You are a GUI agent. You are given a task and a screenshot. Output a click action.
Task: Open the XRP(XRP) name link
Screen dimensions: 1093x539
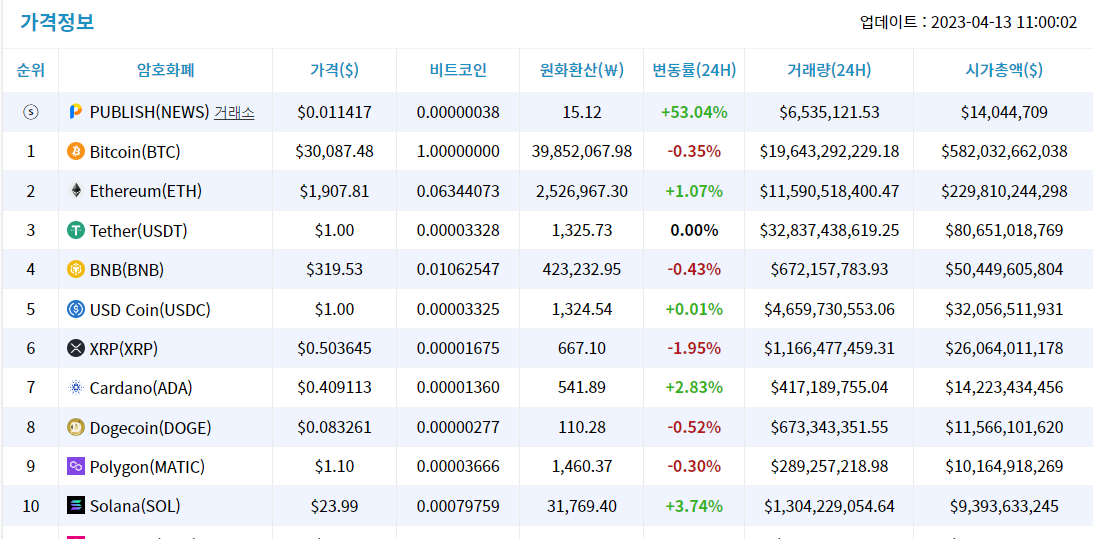(x=123, y=348)
